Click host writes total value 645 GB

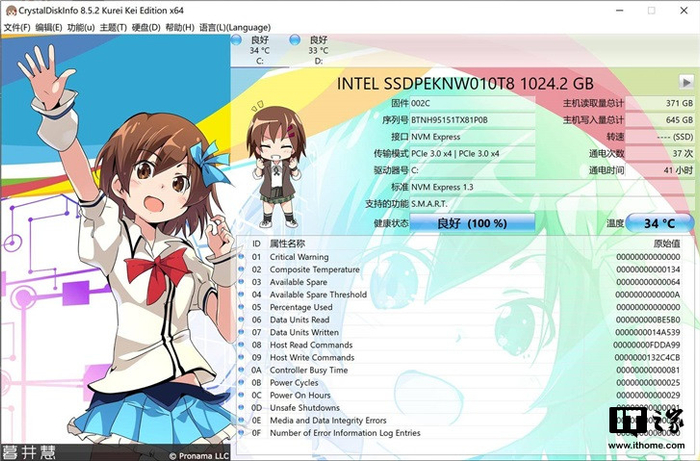(659, 120)
